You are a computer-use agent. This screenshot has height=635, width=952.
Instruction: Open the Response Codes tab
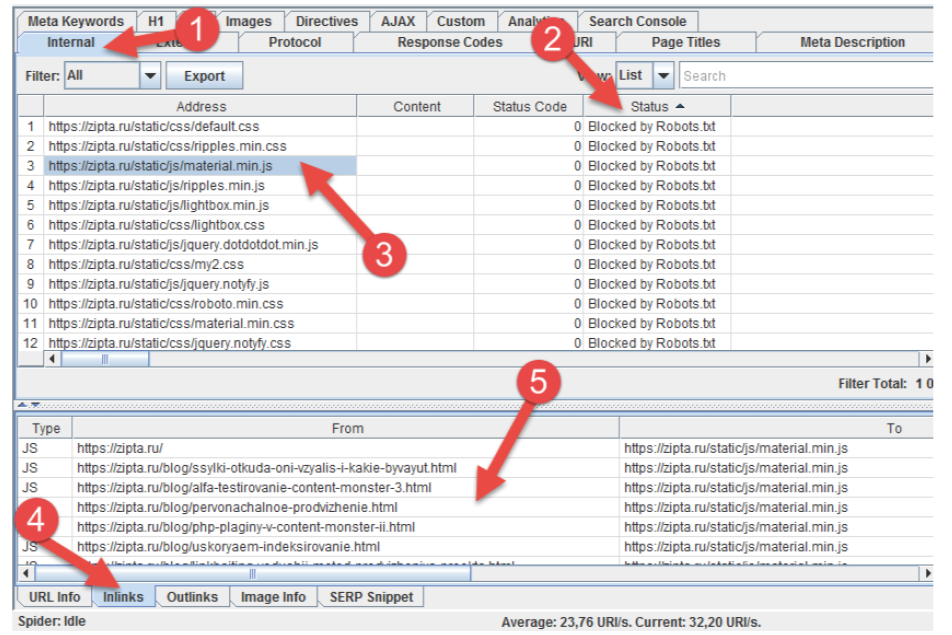pos(450,42)
